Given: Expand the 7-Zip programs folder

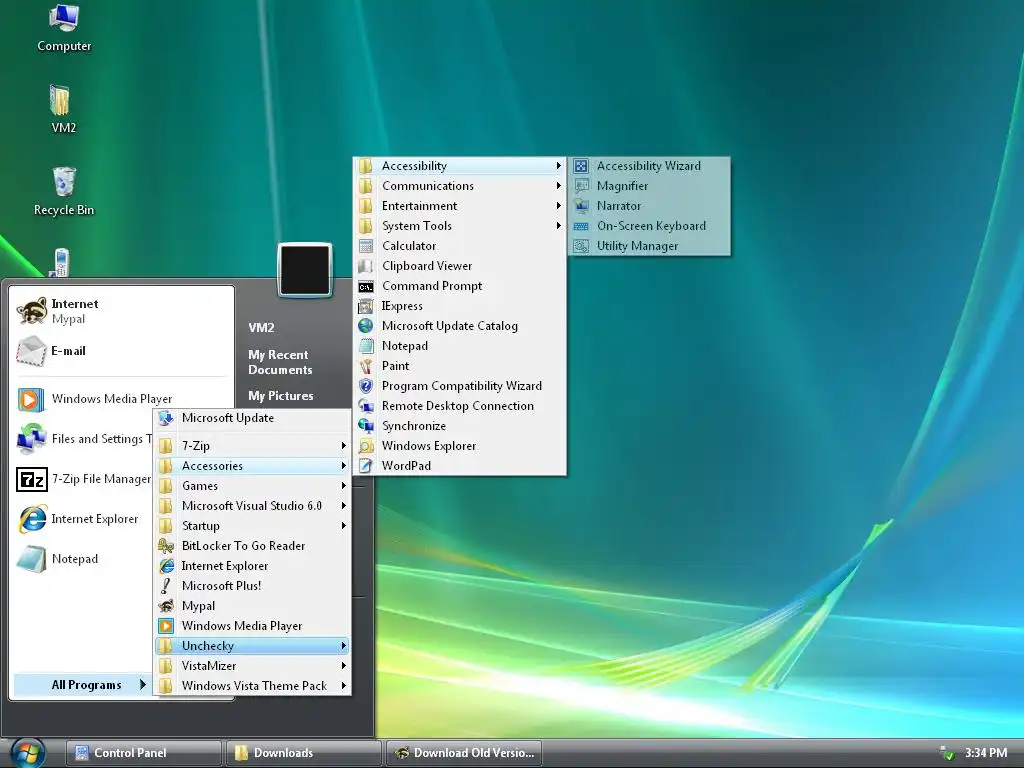Looking at the screenshot, I should 253,446.
